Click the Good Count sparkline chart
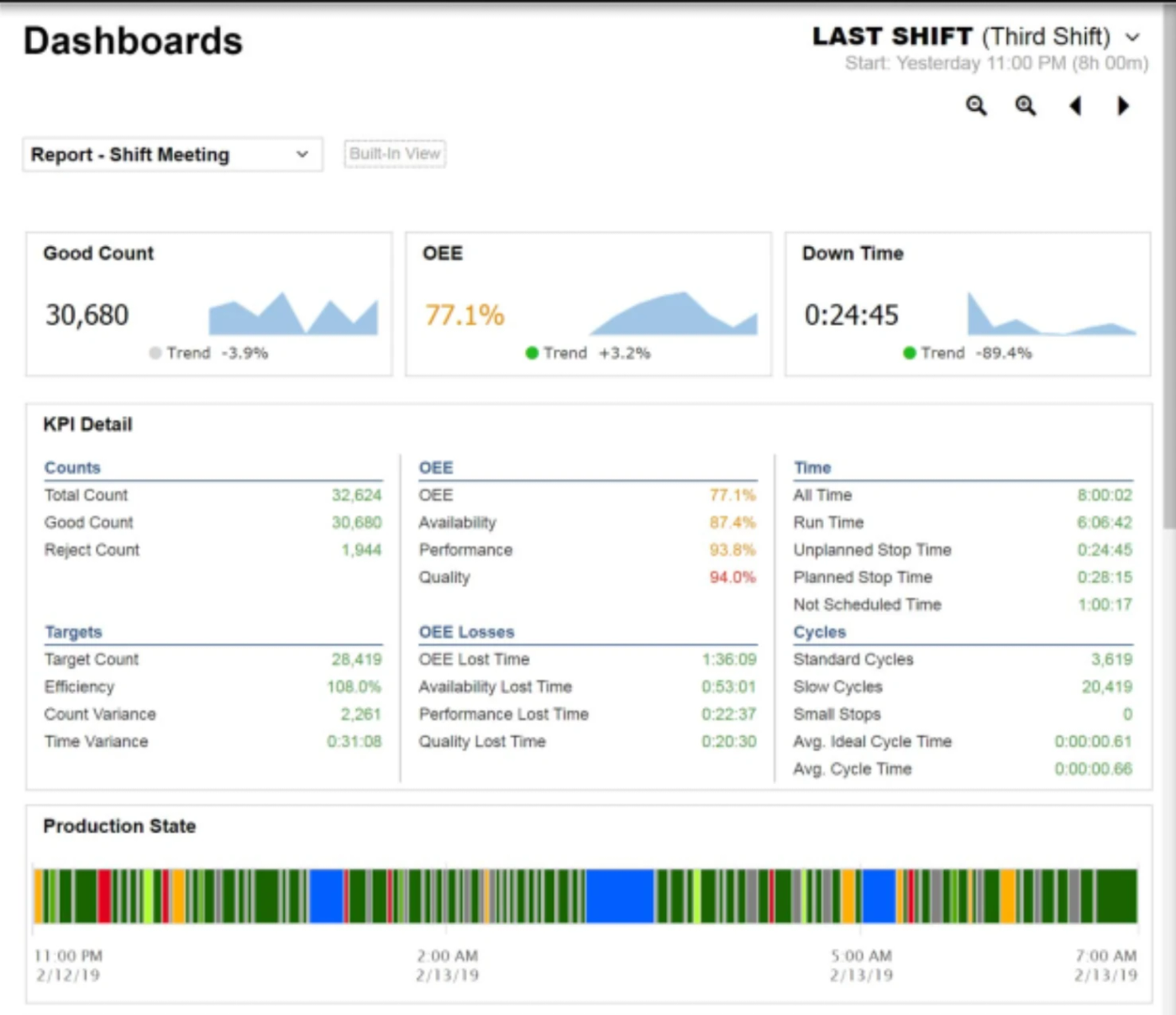This screenshot has width=1176, height=1015. [293, 313]
